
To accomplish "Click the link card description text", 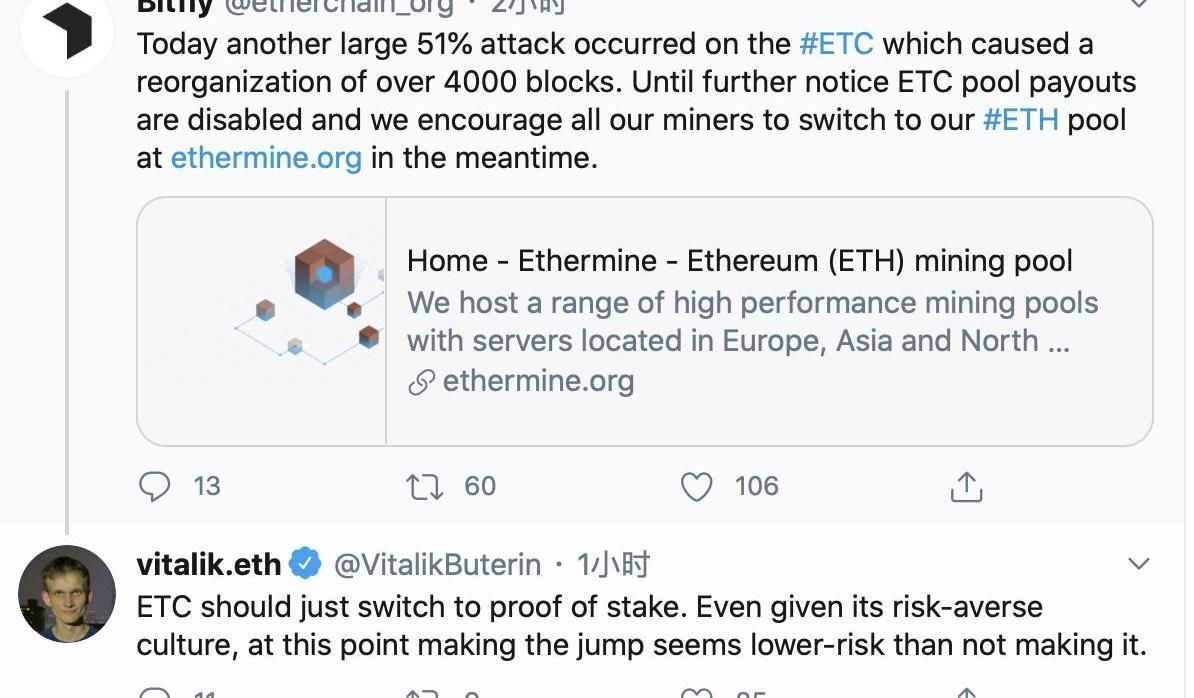I will tap(752, 321).
